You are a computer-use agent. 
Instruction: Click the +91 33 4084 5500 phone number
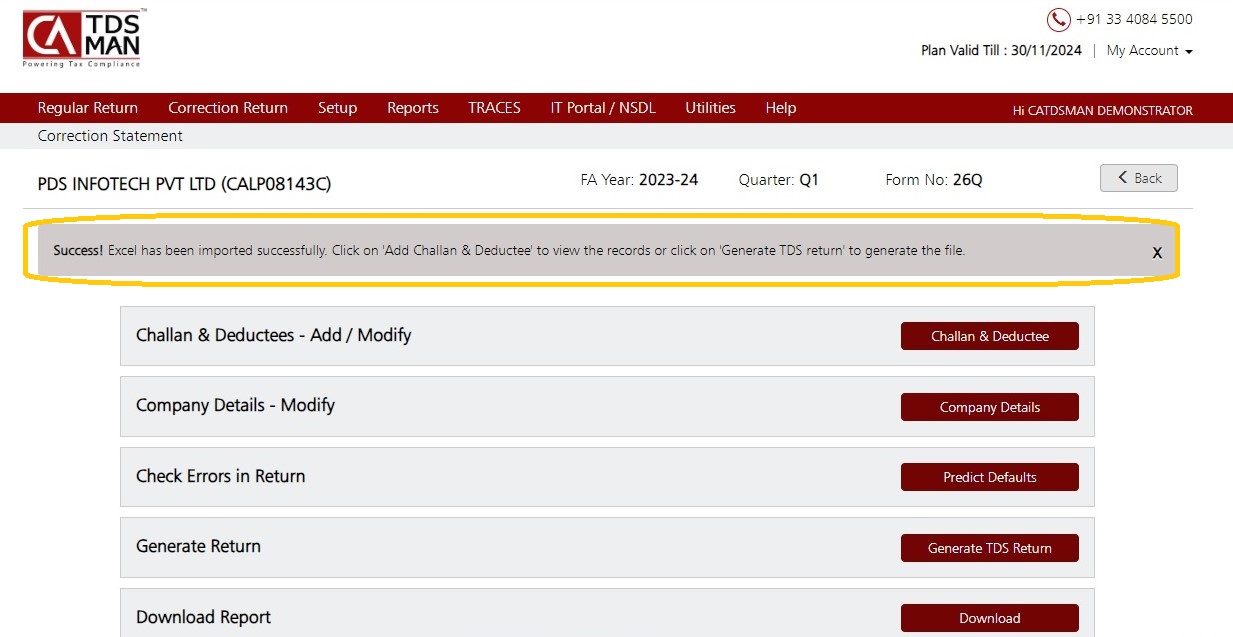pos(1134,19)
